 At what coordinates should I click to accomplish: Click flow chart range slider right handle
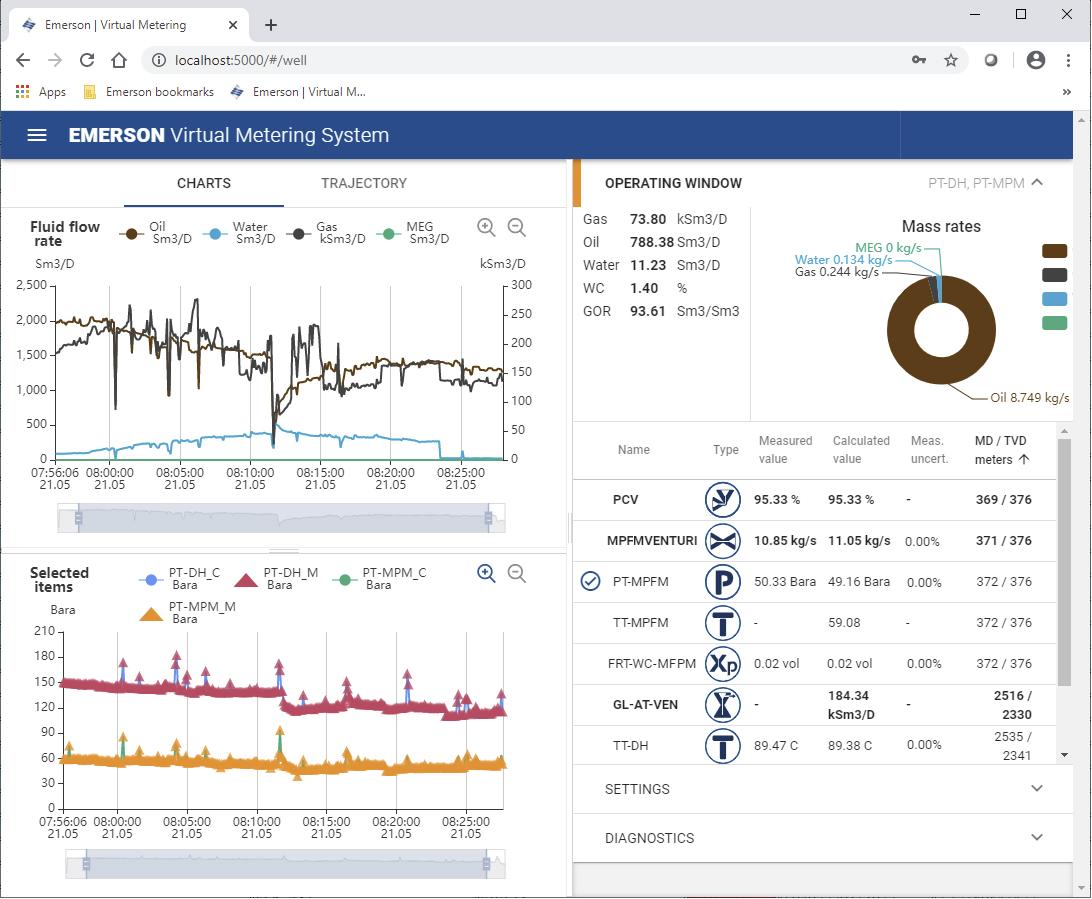488,518
